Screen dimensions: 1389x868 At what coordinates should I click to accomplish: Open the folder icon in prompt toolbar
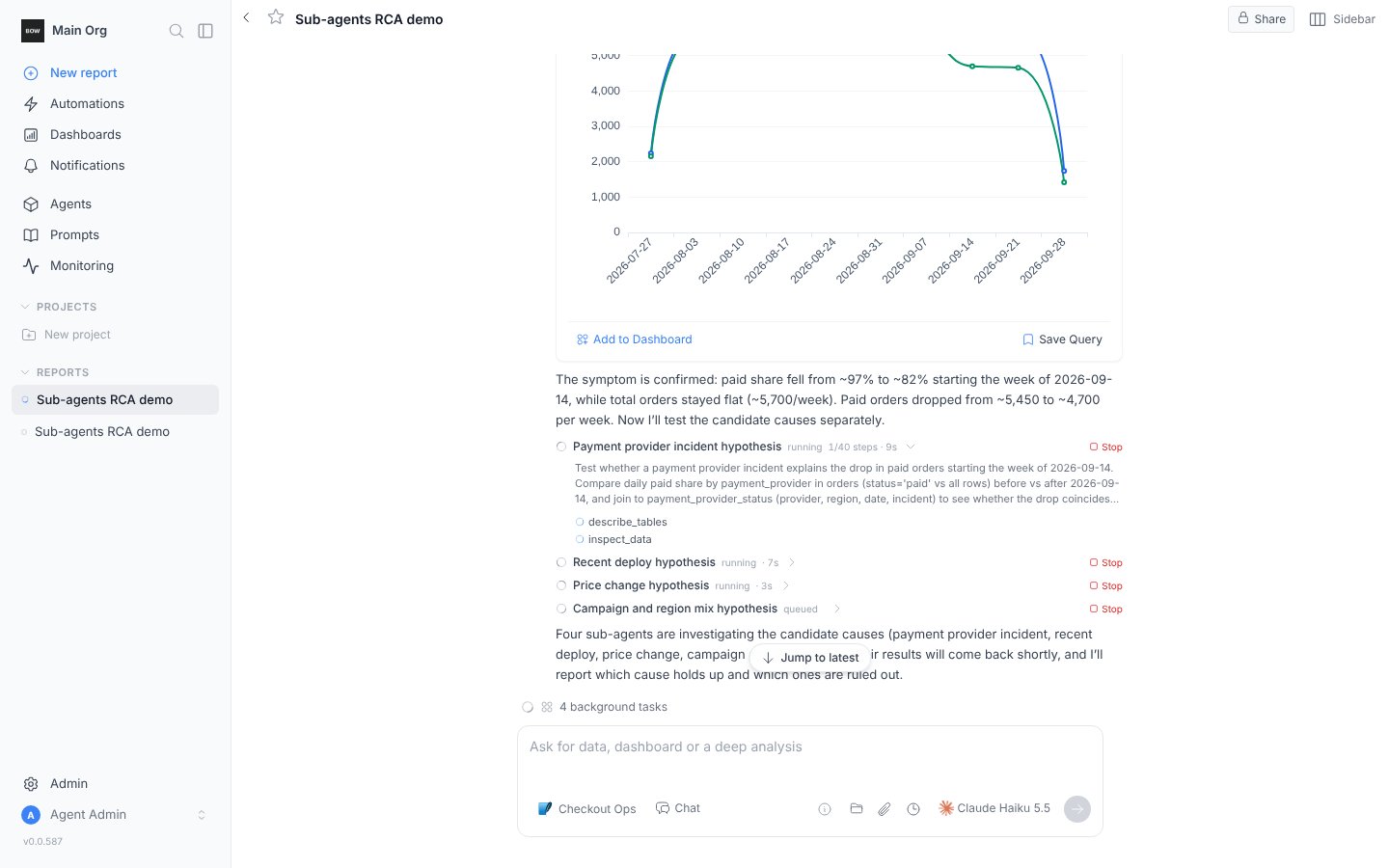[856, 809]
